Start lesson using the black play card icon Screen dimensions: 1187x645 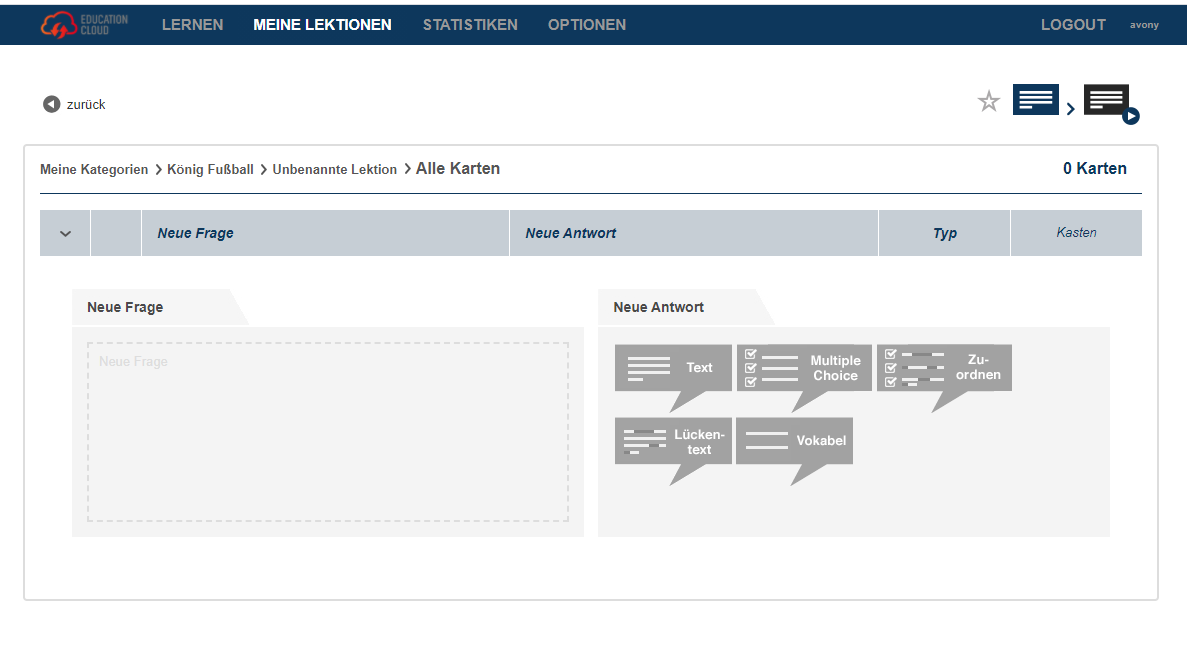click(x=1108, y=102)
